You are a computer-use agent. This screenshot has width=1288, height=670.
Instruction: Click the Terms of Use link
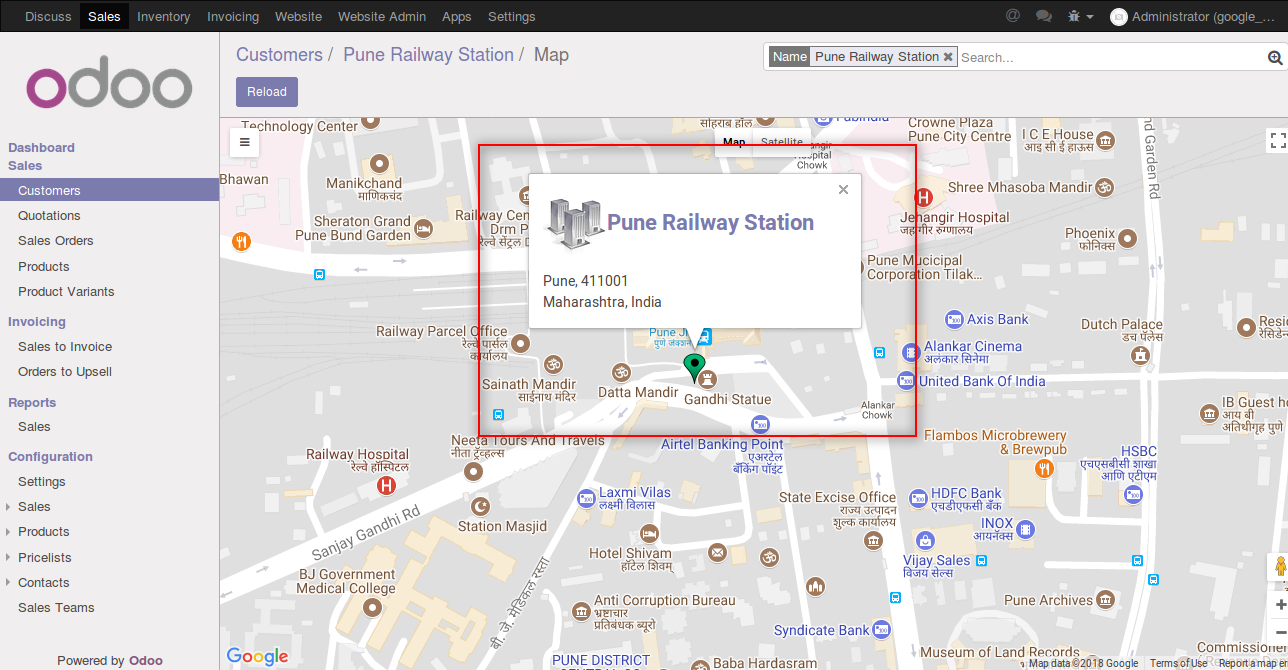(1178, 663)
